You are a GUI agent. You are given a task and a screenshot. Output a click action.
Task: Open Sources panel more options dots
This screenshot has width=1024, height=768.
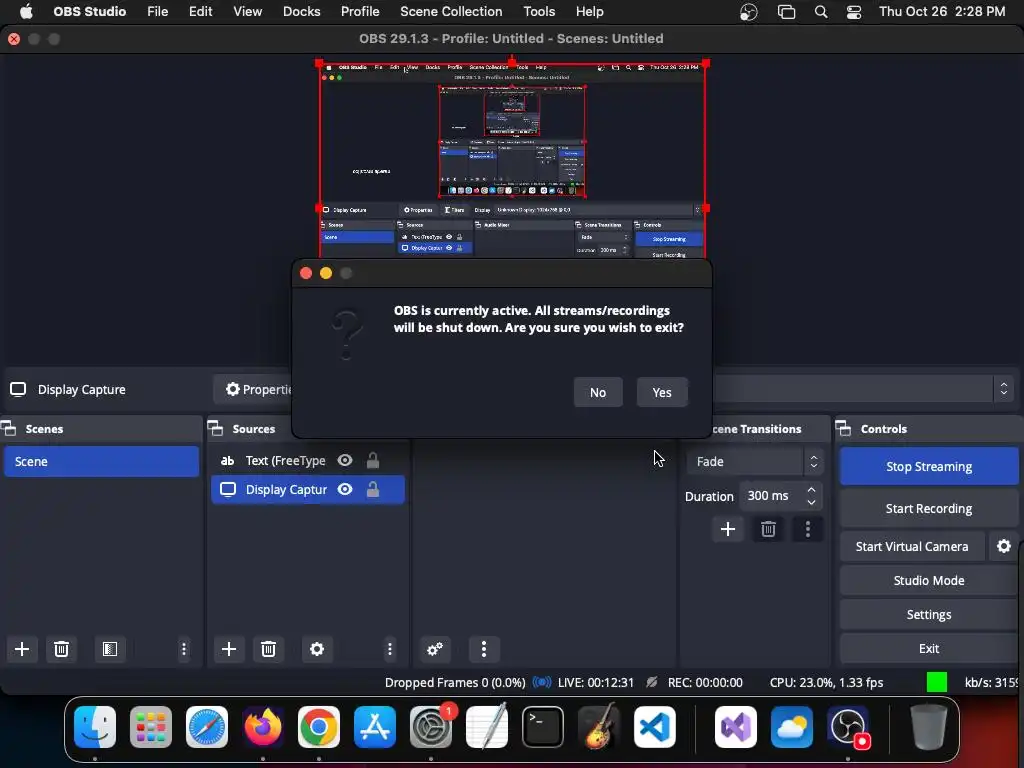click(x=390, y=649)
